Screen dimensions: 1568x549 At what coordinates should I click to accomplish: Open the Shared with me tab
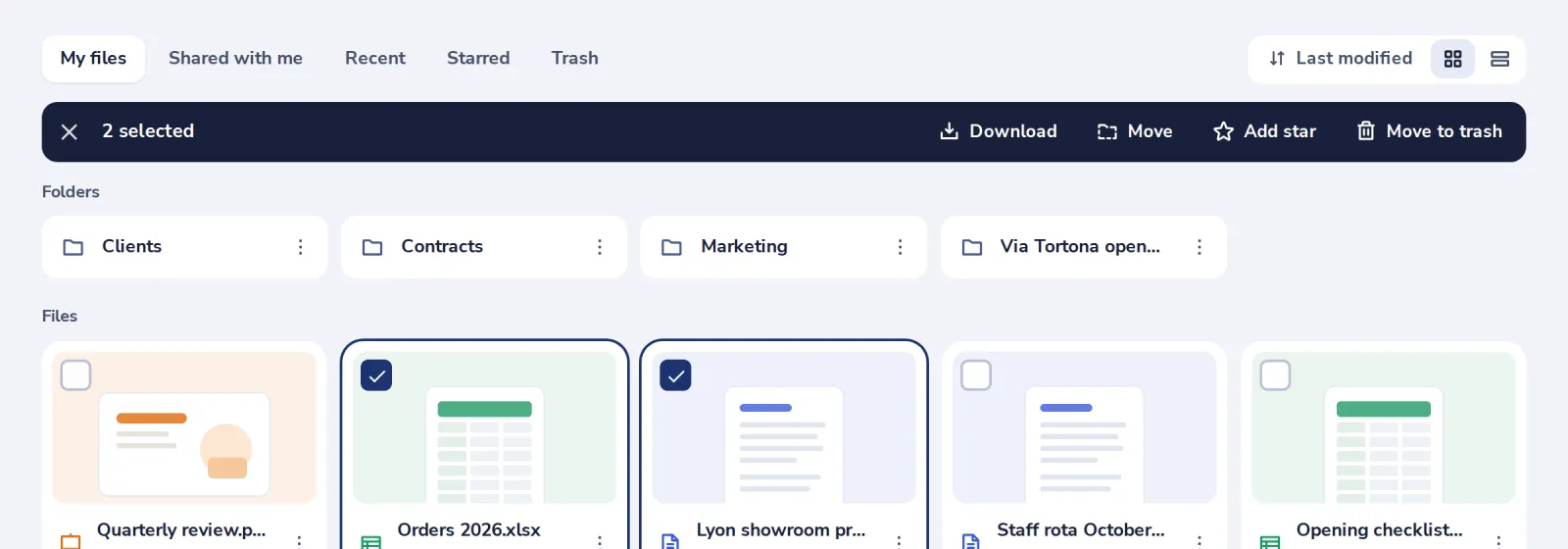click(235, 59)
